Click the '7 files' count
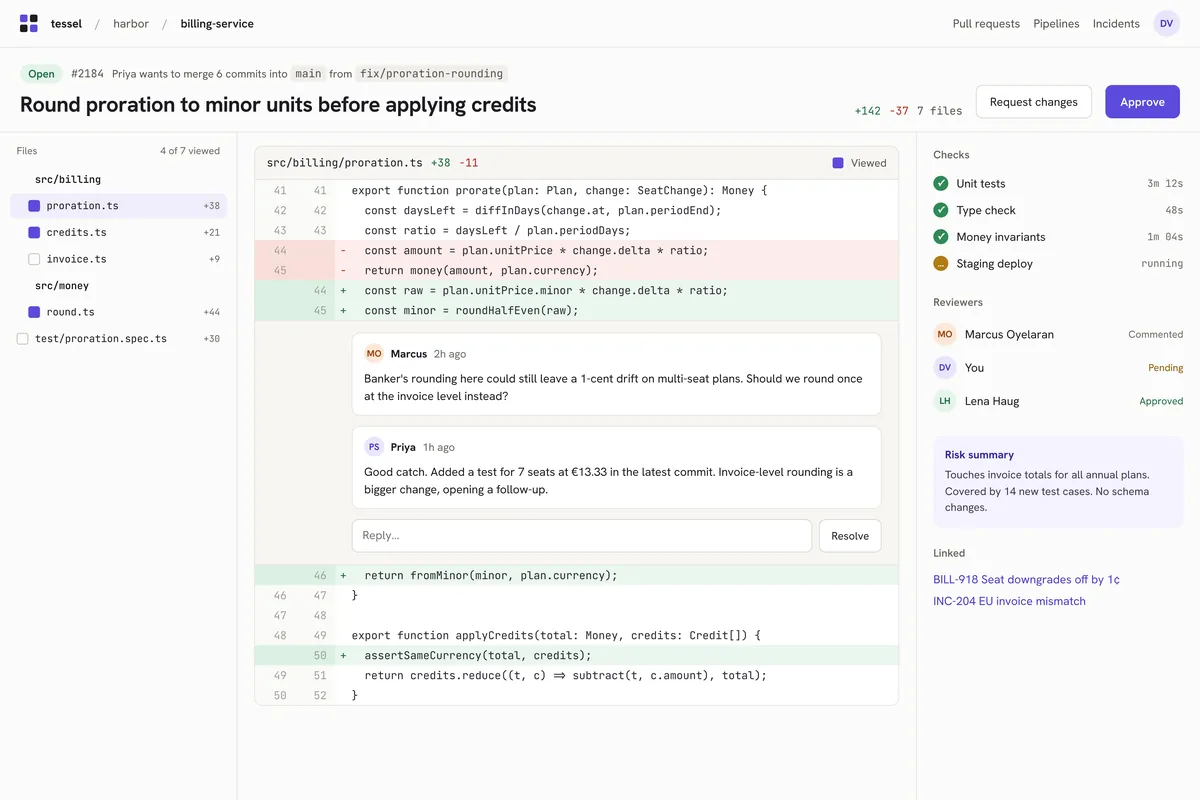1200x800 pixels. coord(940,111)
